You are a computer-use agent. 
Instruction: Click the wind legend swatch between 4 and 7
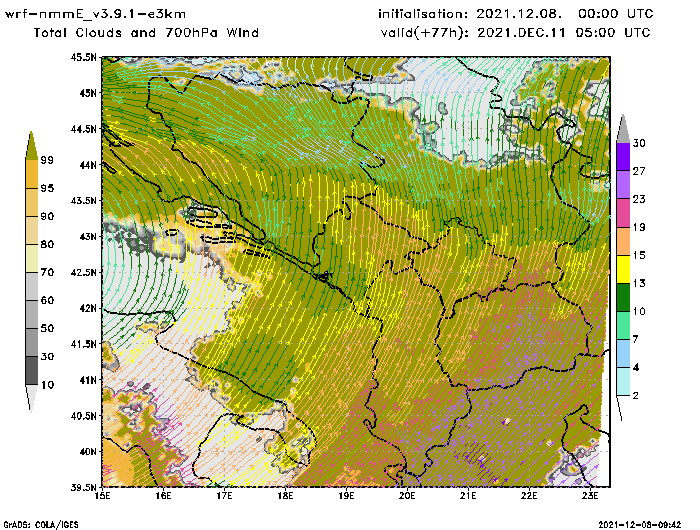pyautogui.click(x=623, y=354)
